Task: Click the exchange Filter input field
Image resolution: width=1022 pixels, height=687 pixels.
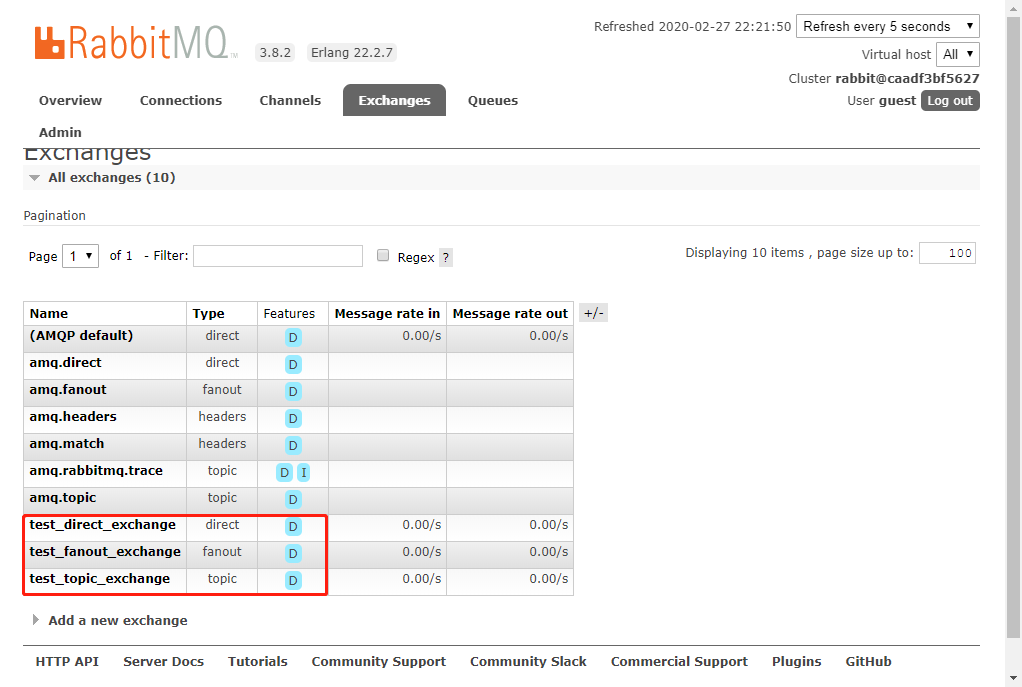Action: coord(278,256)
